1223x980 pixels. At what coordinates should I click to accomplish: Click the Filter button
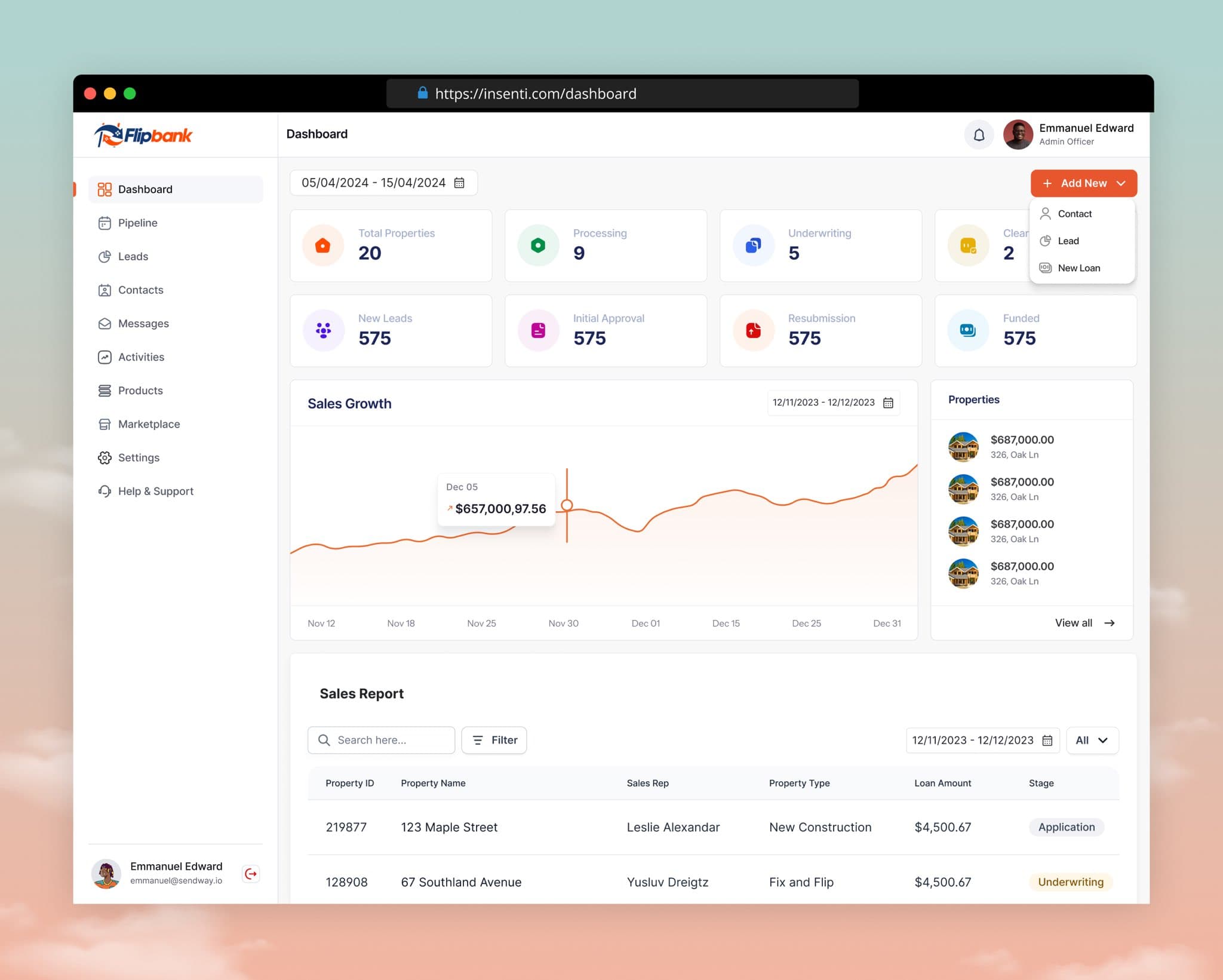(x=494, y=740)
